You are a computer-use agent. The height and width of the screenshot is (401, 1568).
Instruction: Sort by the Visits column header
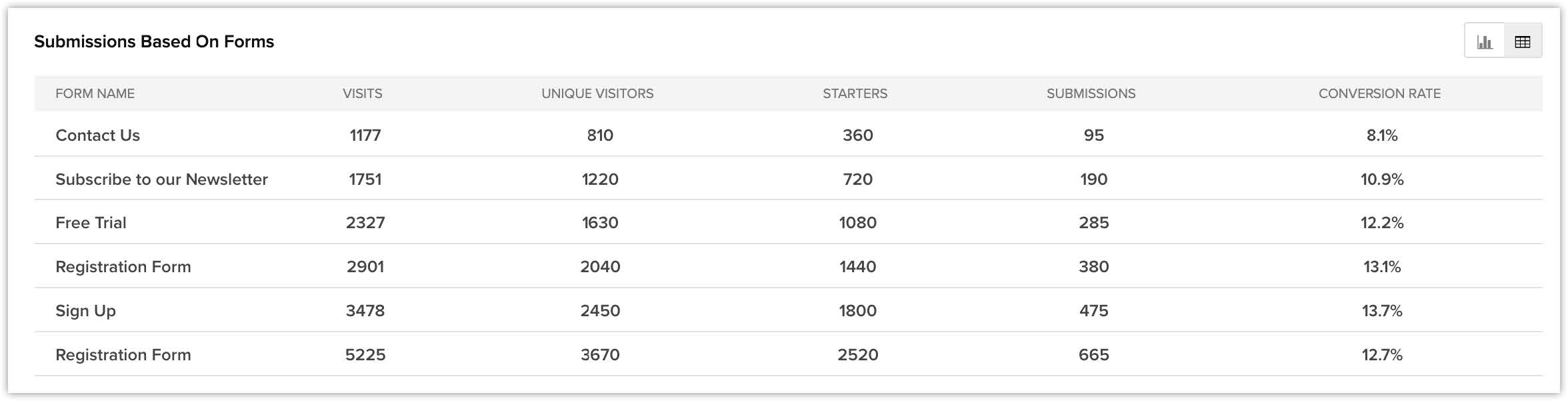pyautogui.click(x=362, y=93)
